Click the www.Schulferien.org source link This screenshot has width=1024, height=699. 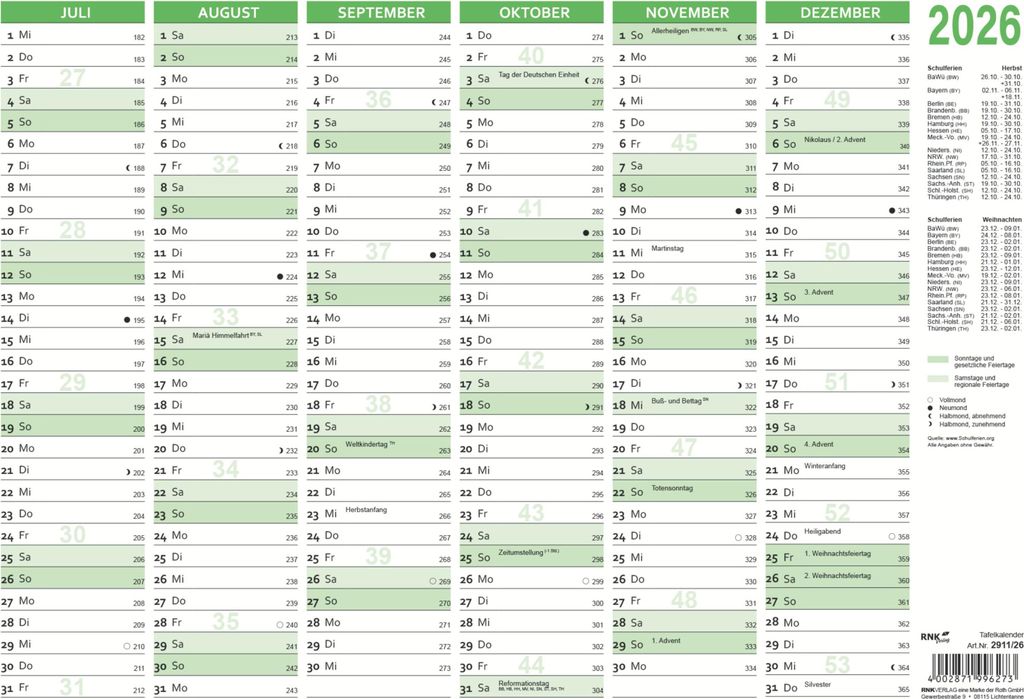970,438
